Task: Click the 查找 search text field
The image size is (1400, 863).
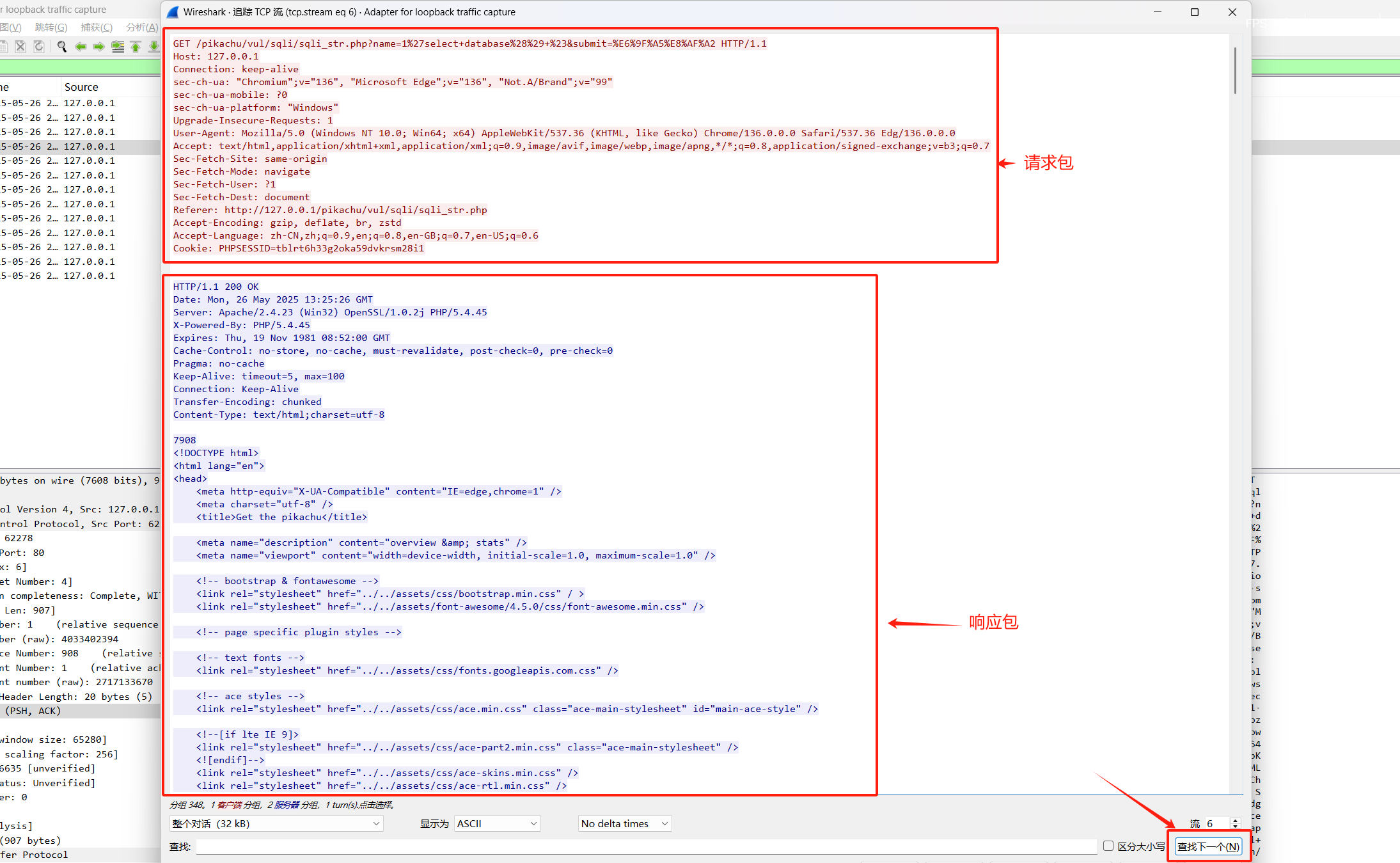Action: (x=646, y=846)
